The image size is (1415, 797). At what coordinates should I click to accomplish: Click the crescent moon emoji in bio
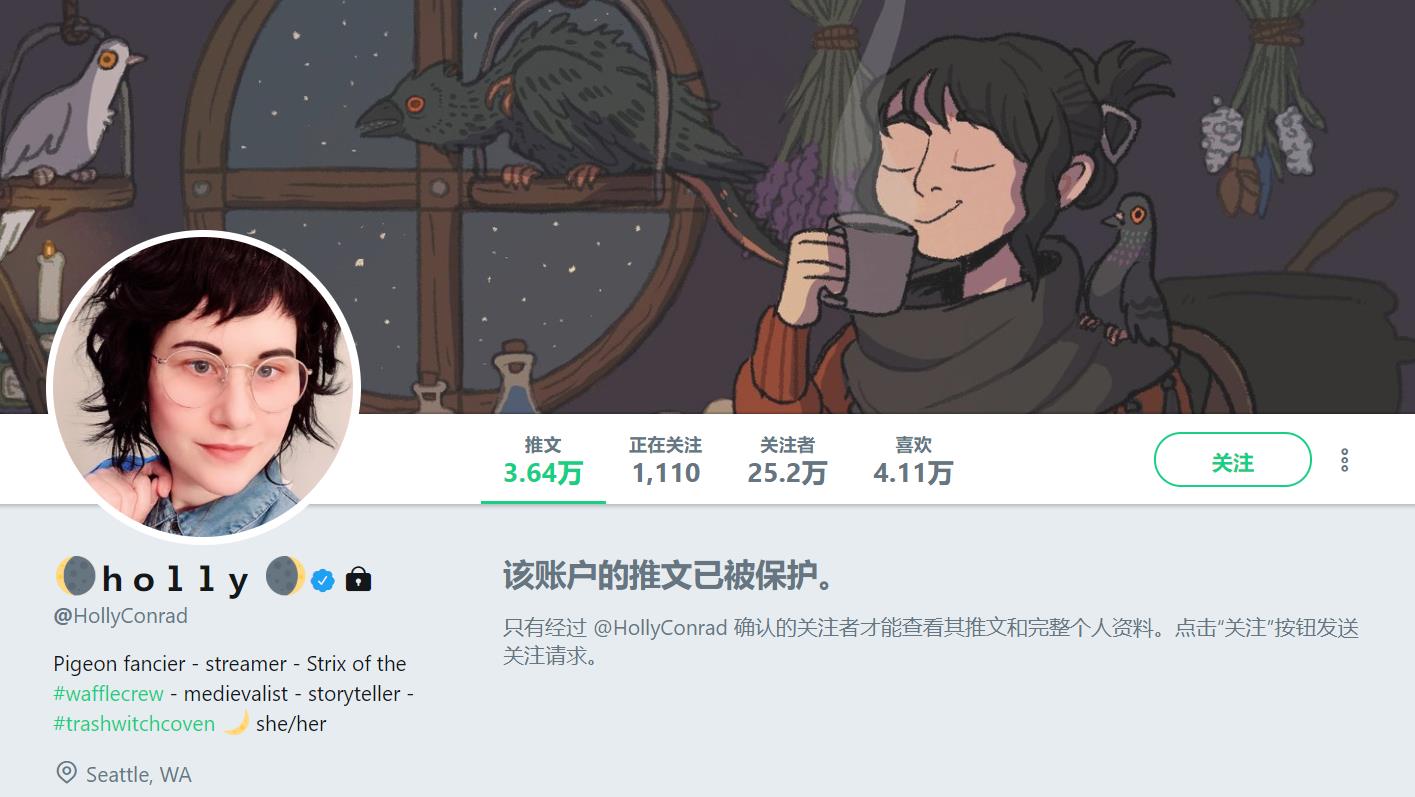[x=236, y=723]
